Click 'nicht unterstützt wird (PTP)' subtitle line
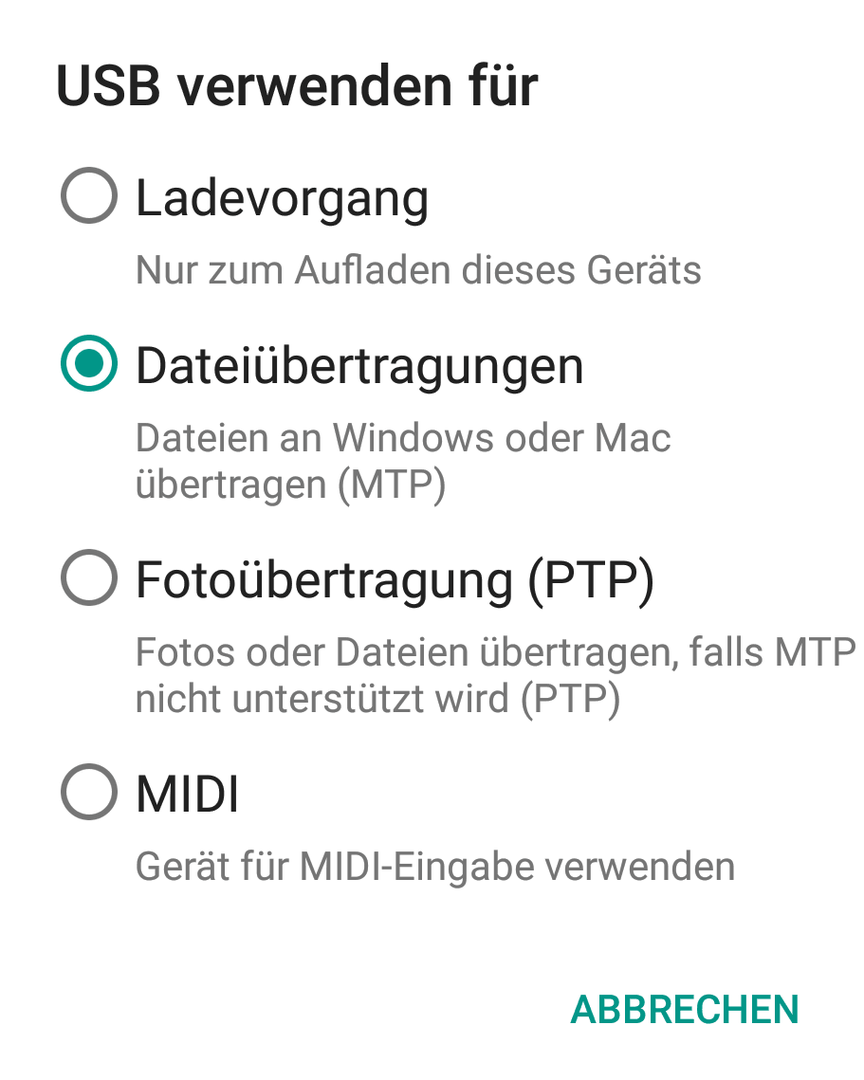The height and width of the screenshot is (1080, 864). pyautogui.click(x=378, y=698)
